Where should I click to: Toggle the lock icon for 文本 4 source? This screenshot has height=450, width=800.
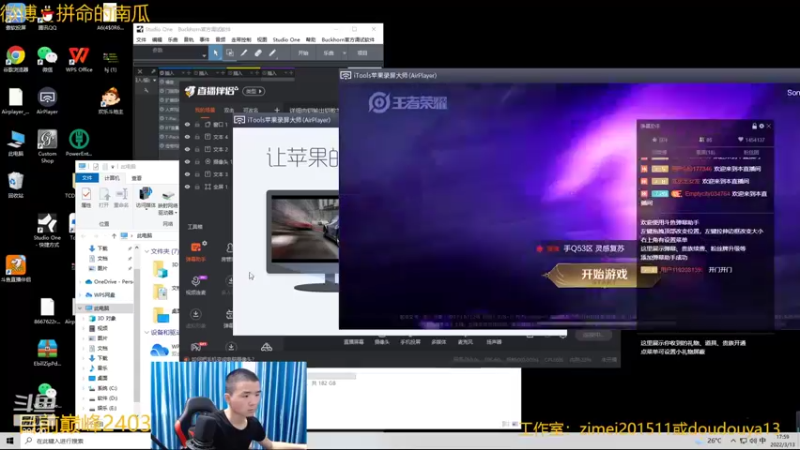tap(197, 137)
